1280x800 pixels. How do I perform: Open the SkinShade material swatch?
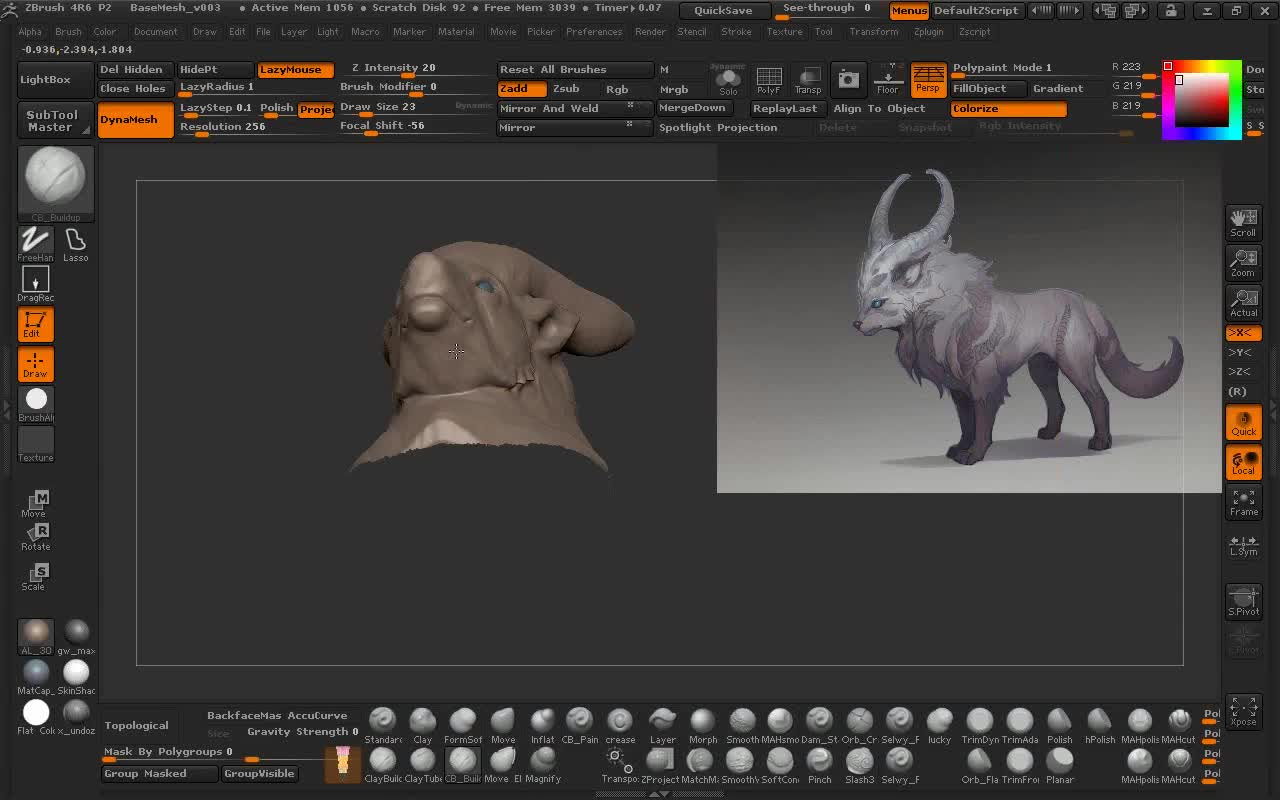click(76, 676)
